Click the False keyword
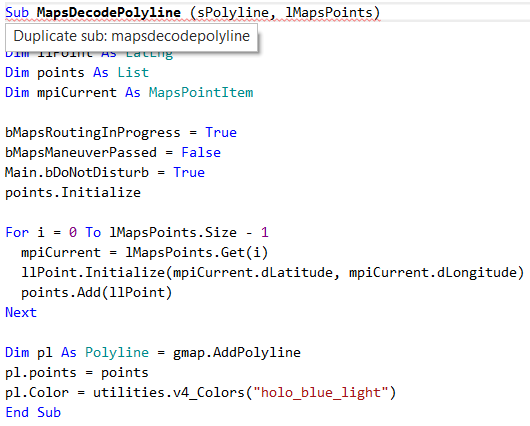Screen dimensions: 530x426 point(201,152)
